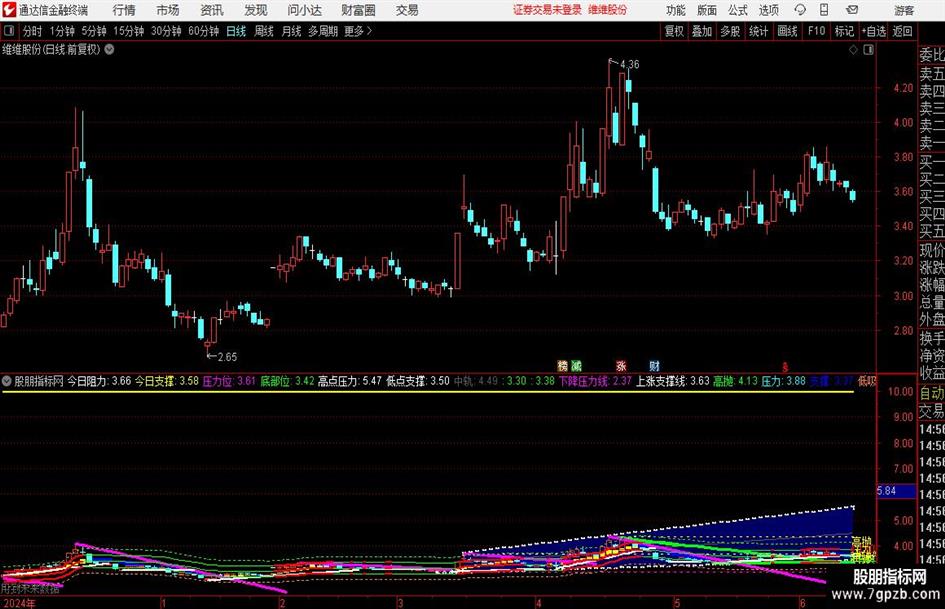Switch to the 5分钟 period
945x609 pixels.
coord(93,31)
